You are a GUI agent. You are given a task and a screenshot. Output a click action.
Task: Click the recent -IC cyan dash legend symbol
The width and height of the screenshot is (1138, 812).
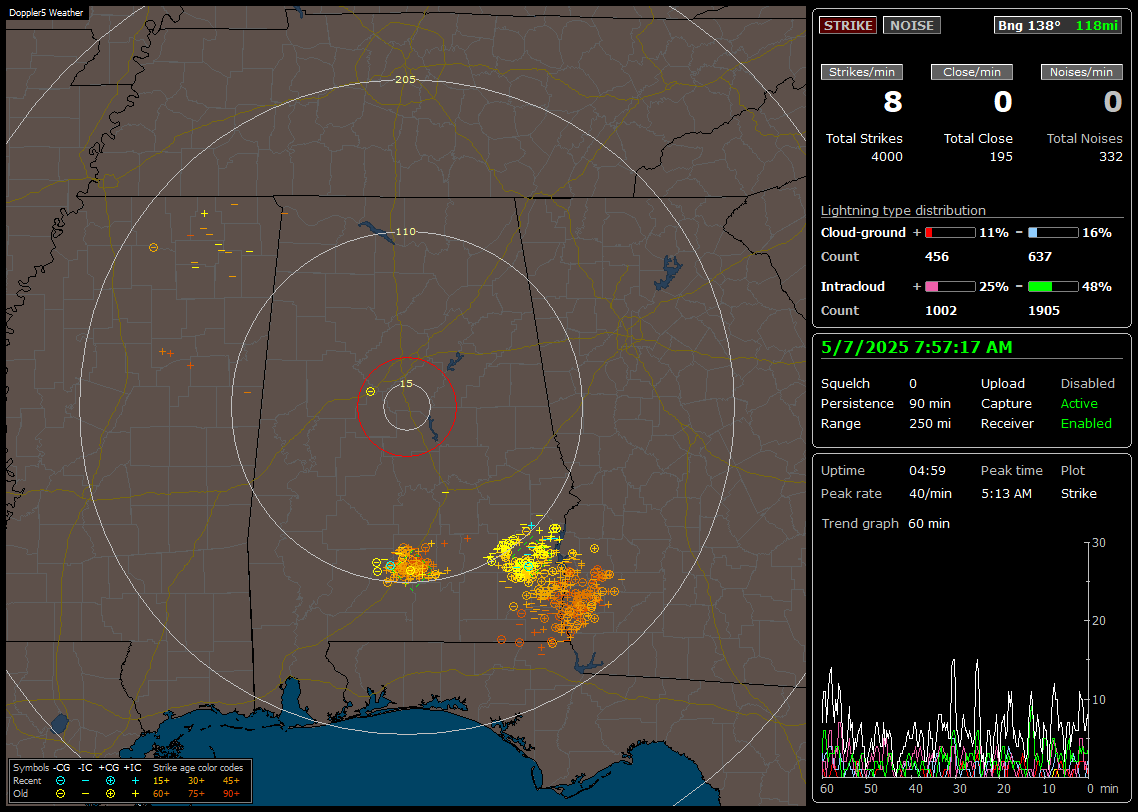[85, 781]
